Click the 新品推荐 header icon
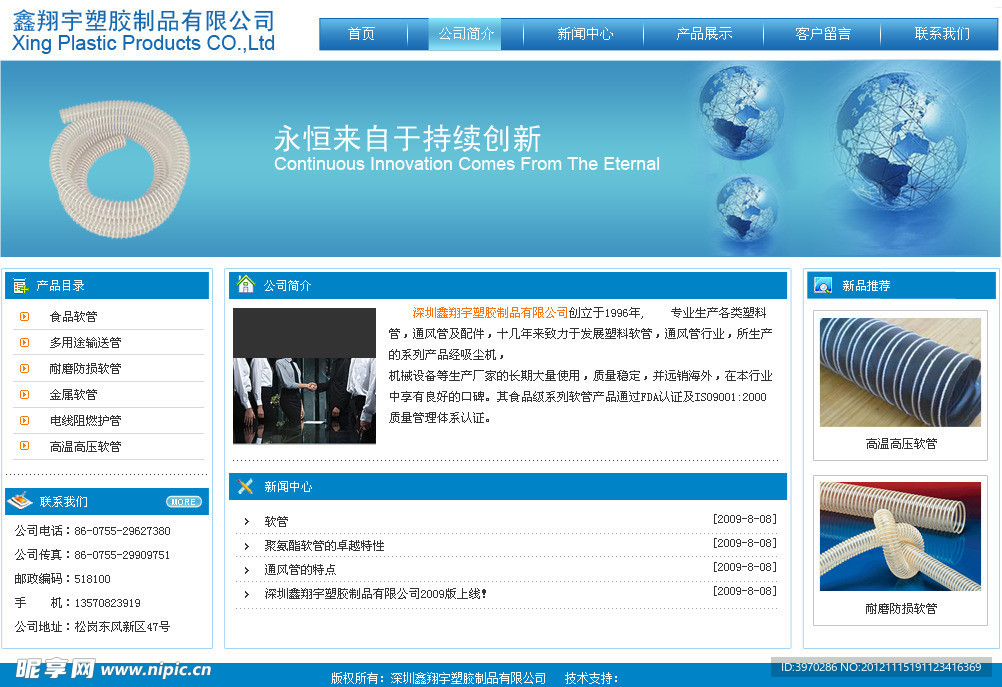Screen dimensions: 1002x687 [x=823, y=286]
